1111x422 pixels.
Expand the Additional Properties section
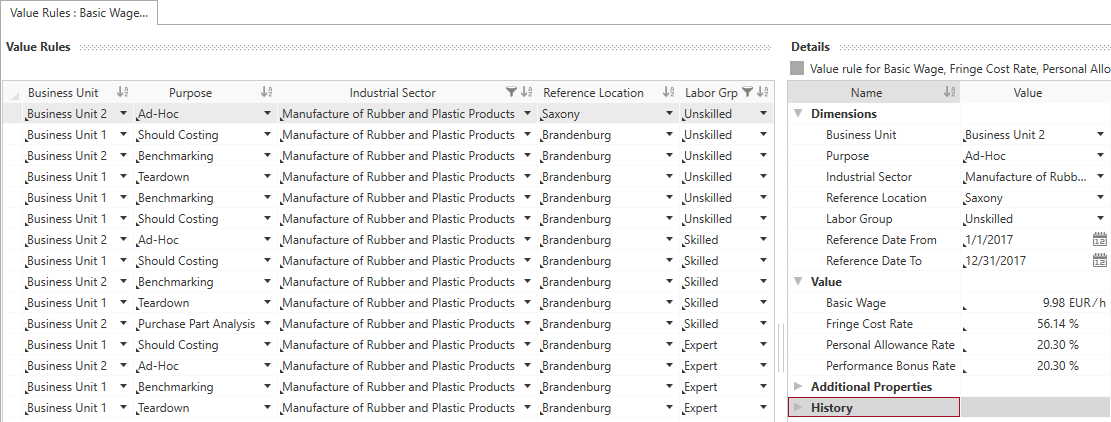tap(797, 387)
